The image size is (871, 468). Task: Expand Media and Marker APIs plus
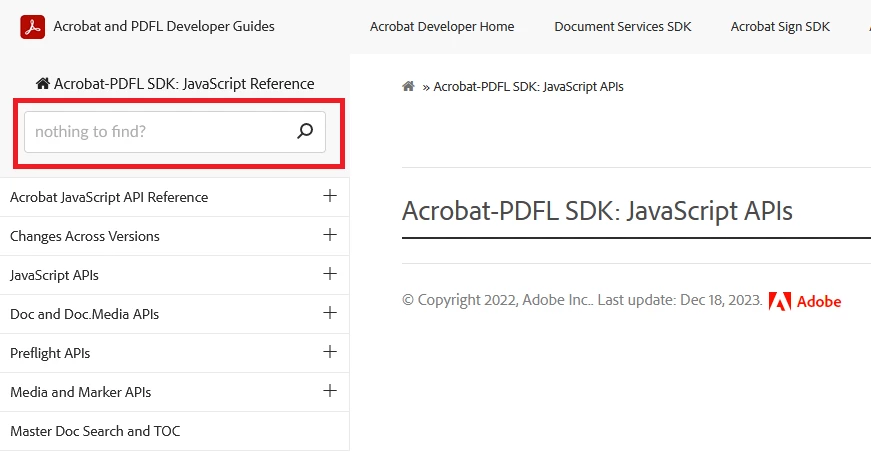[330, 390]
